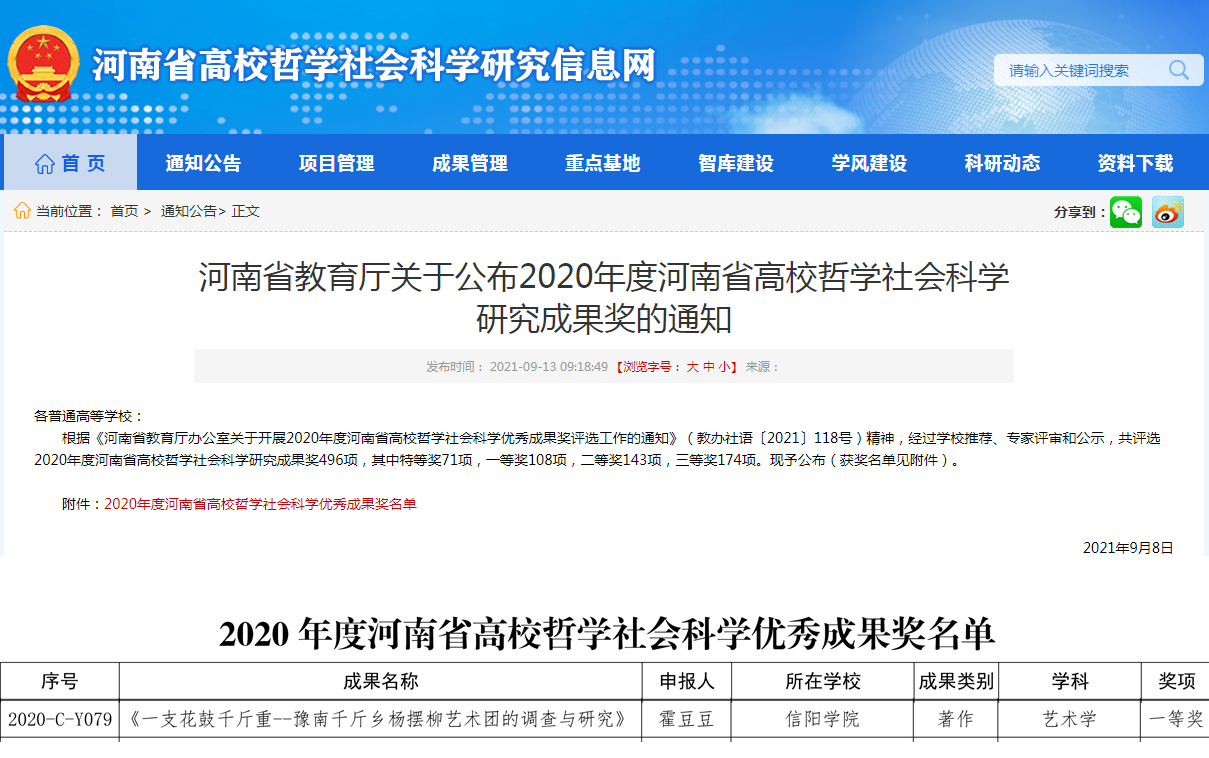Navigate to 智库建设 page
The width and height of the screenshot is (1209, 758).
click(735, 163)
